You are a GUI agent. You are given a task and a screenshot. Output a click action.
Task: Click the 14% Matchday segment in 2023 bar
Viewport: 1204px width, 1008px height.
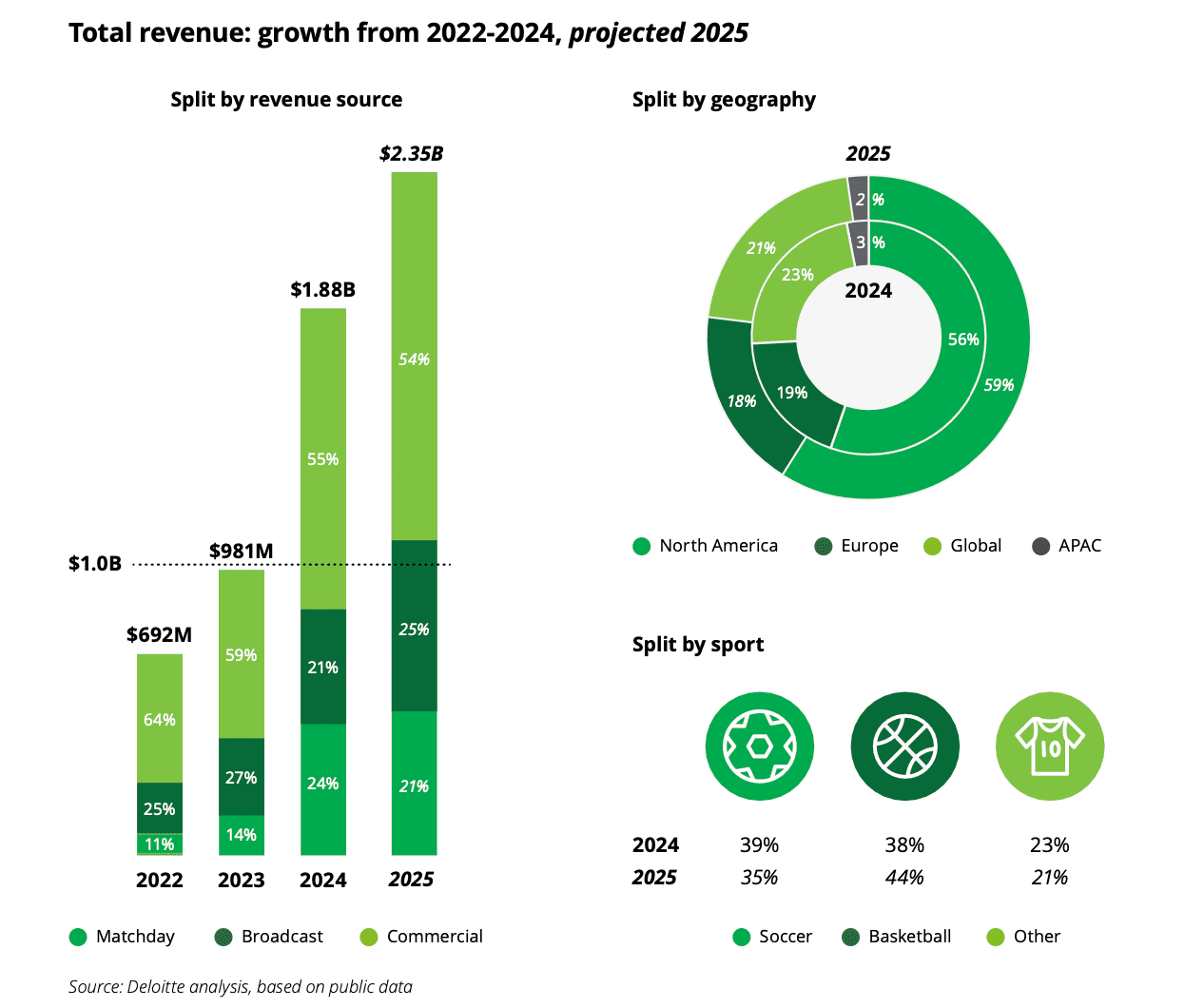click(241, 835)
